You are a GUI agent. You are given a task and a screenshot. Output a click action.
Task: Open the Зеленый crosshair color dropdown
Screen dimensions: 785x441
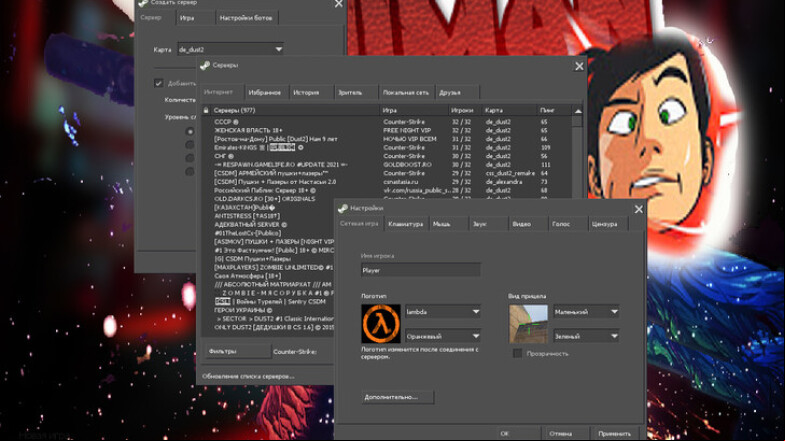(586, 336)
